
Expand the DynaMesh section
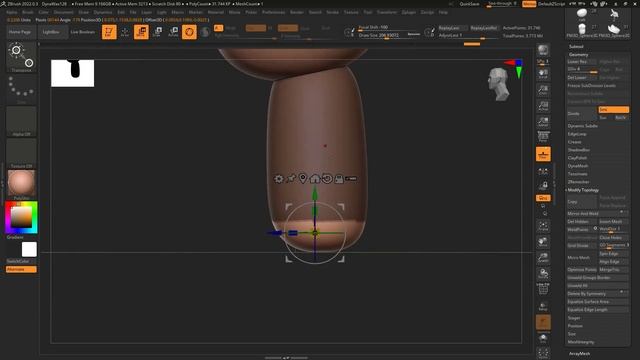click(x=578, y=166)
